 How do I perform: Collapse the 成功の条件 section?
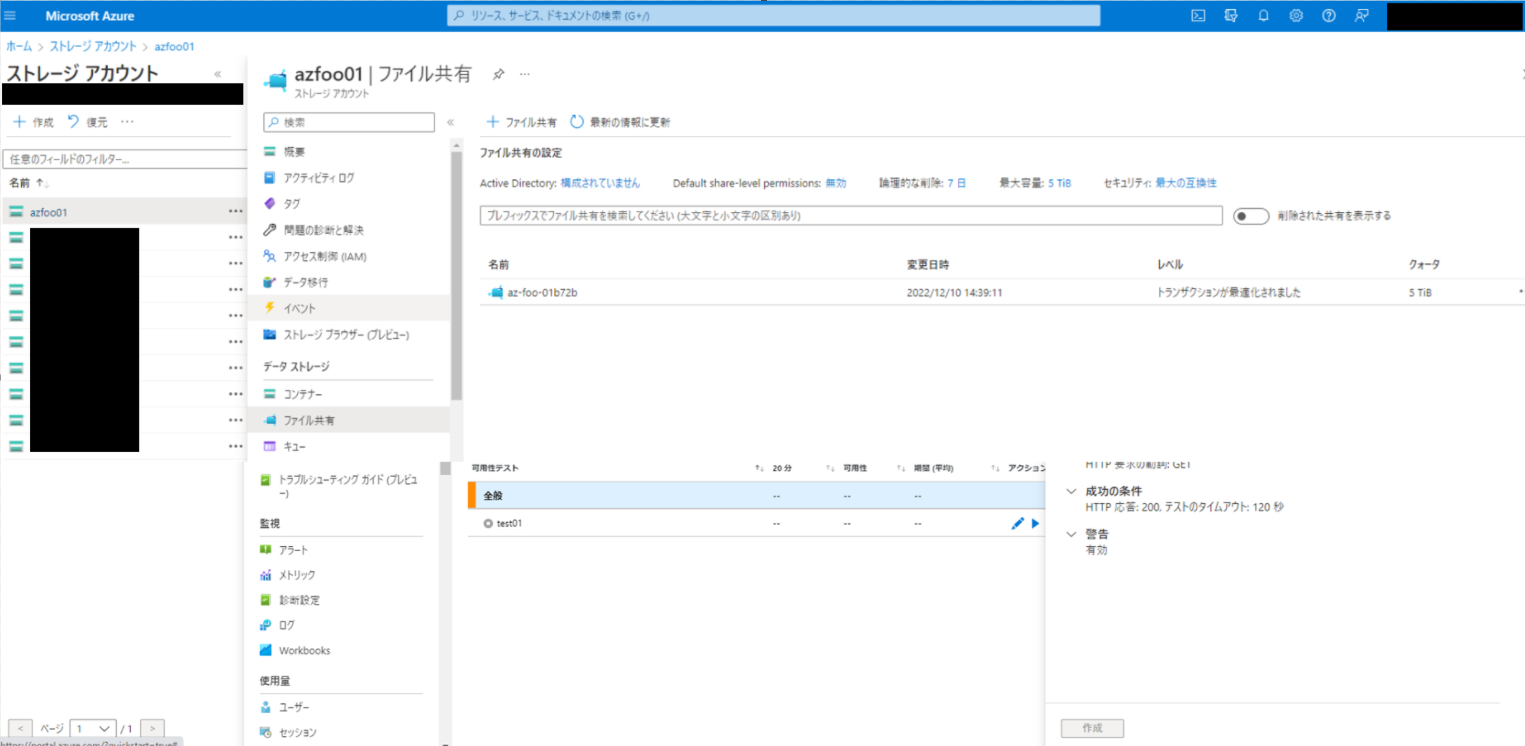pos(1071,491)
